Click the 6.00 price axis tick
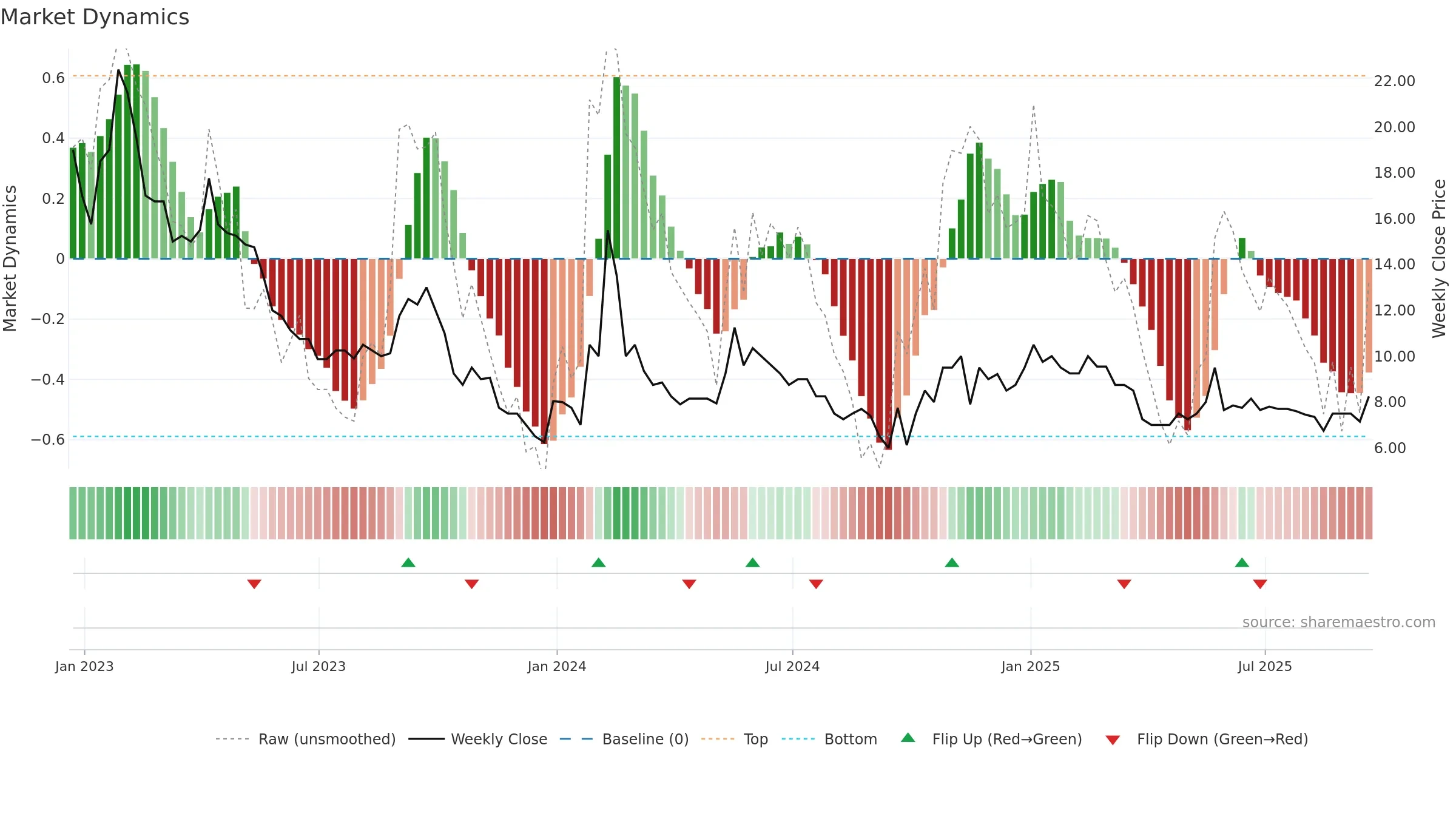This screenshot has height=819, width=1456. pos(1390,448)
